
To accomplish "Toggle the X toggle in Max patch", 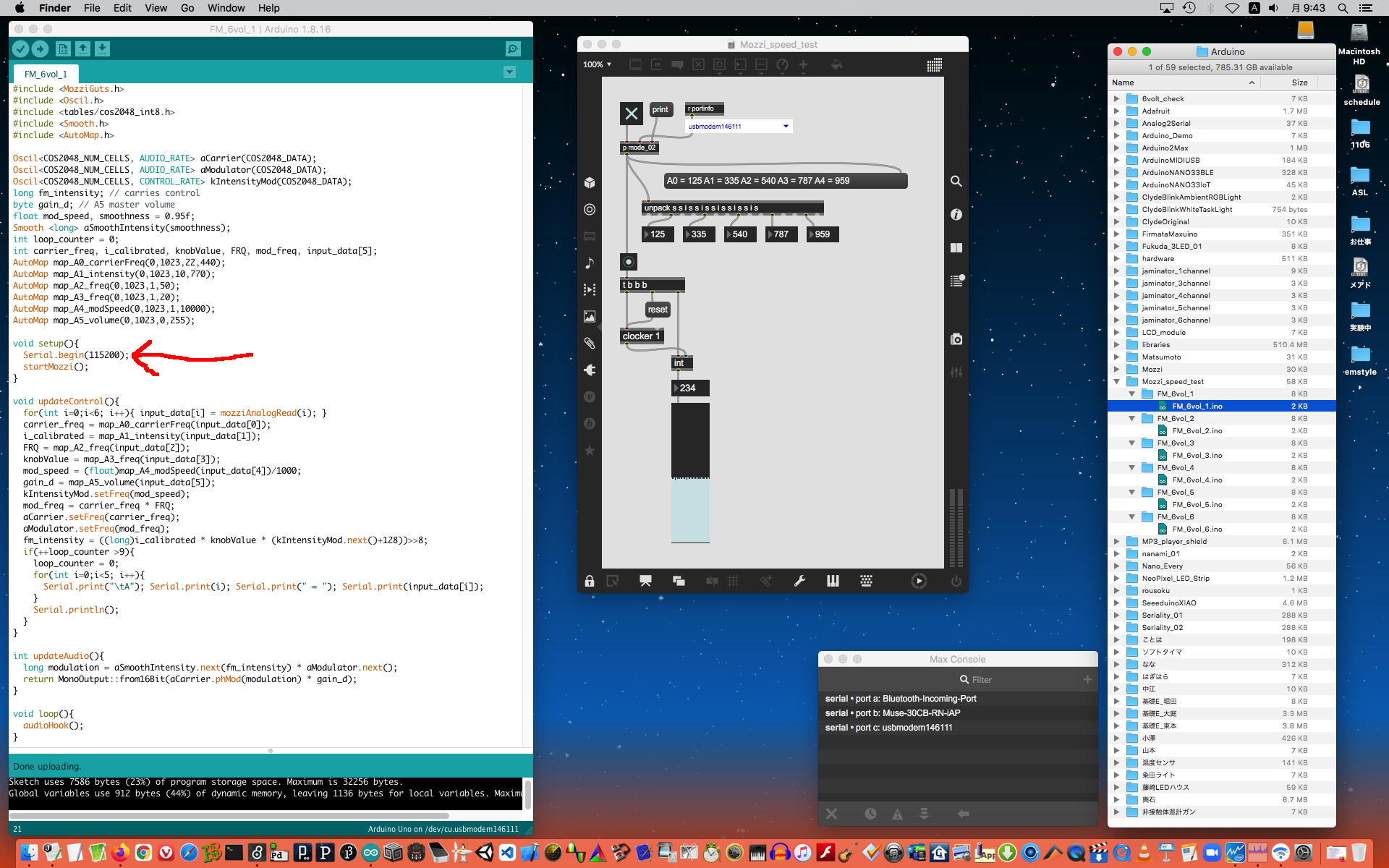I will tap(631, 114).
